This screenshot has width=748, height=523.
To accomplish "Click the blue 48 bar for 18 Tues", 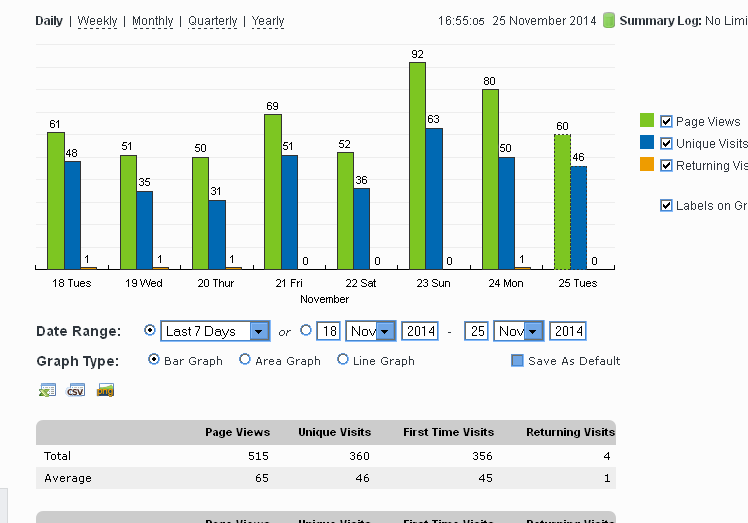I will (73, 215).
